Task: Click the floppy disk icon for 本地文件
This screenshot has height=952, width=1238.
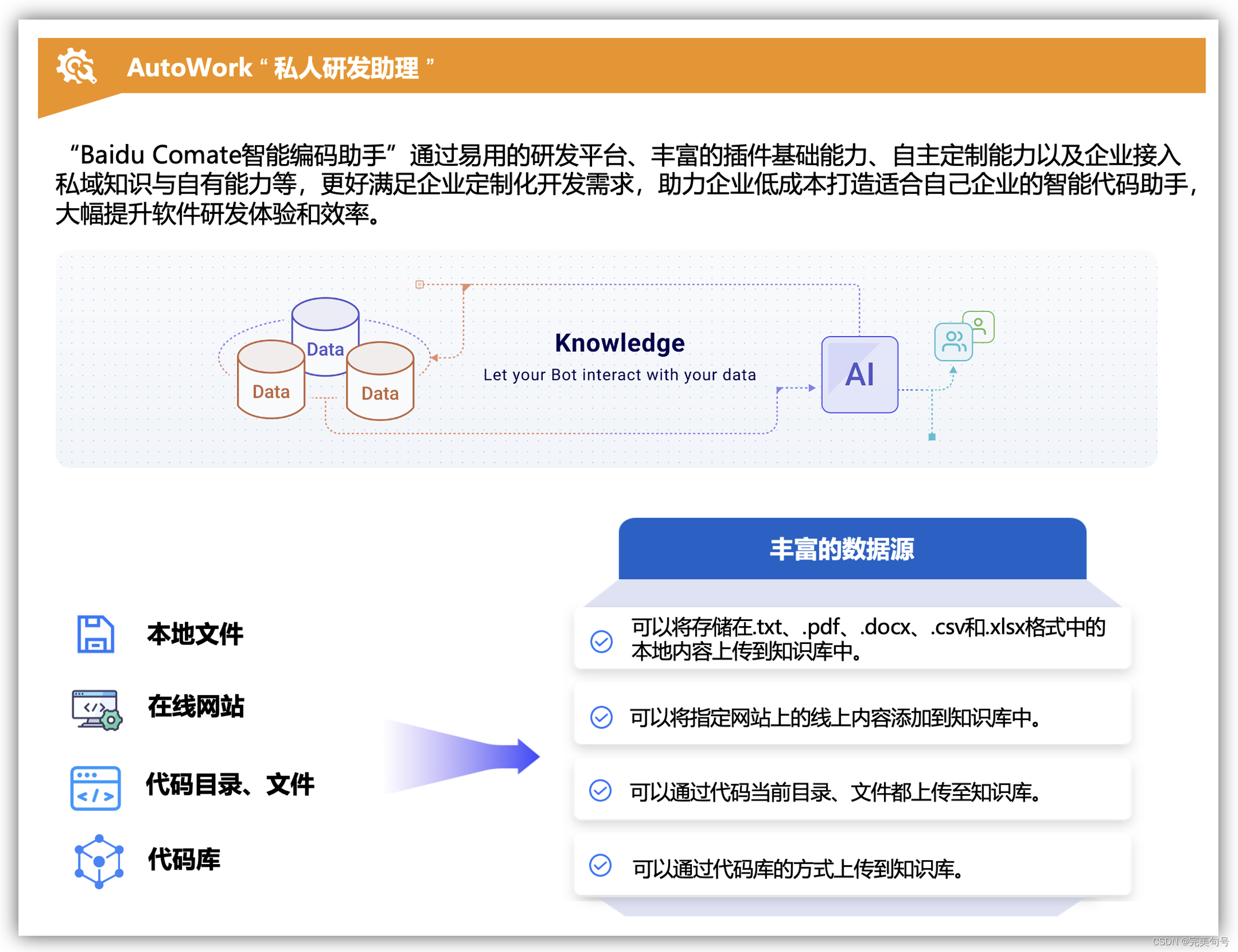Action: tap(95, 634)
